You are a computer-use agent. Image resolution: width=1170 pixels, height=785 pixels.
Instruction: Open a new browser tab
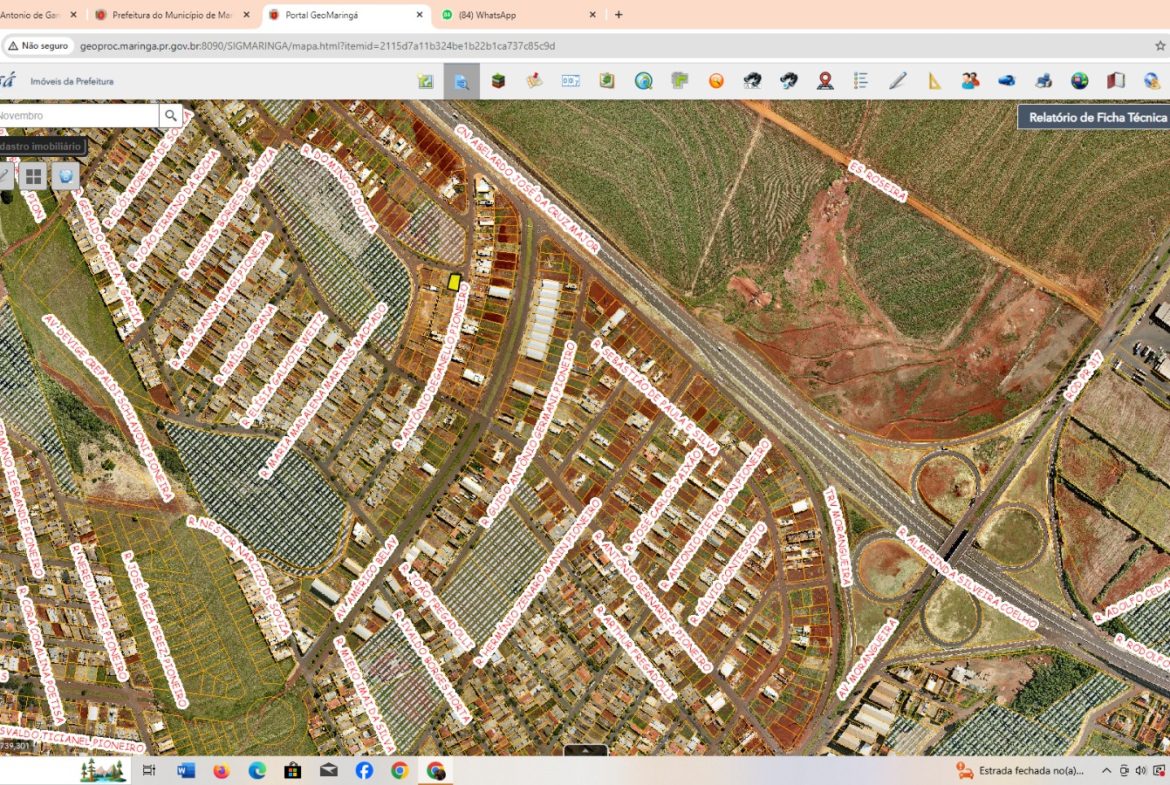619,15
